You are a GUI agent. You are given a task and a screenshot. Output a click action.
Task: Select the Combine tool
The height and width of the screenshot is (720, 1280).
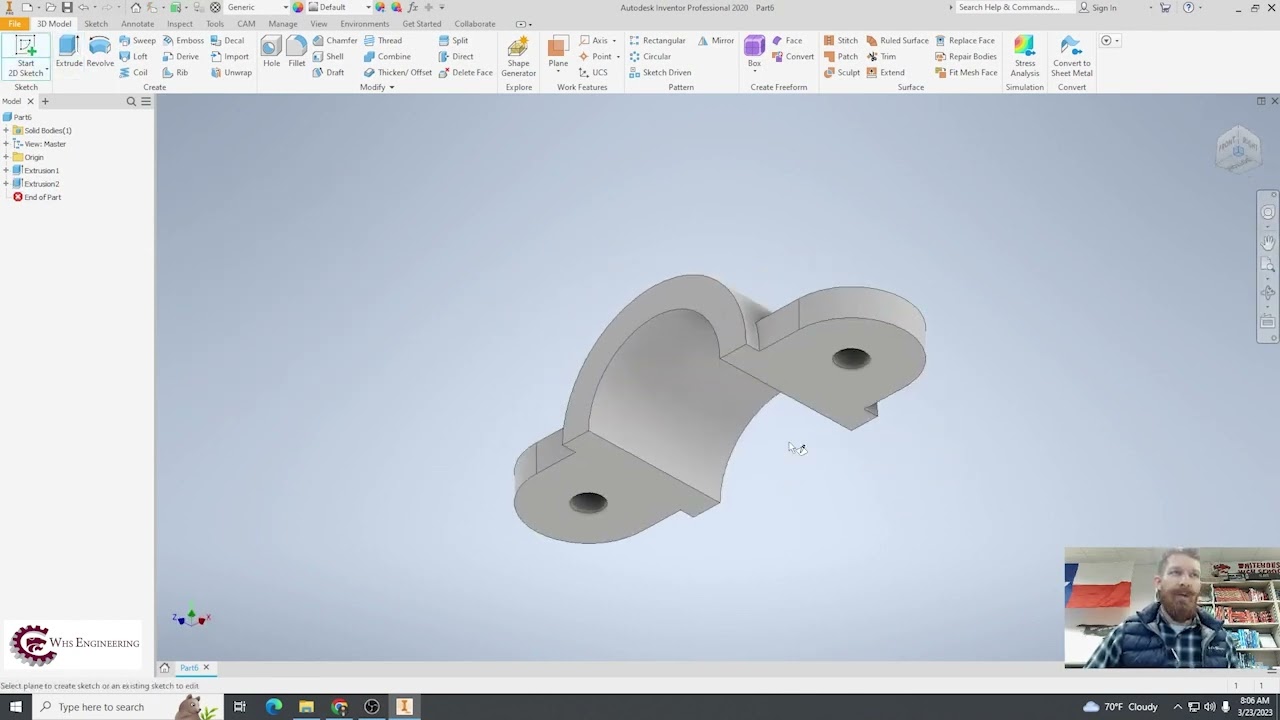coord(386,56)
